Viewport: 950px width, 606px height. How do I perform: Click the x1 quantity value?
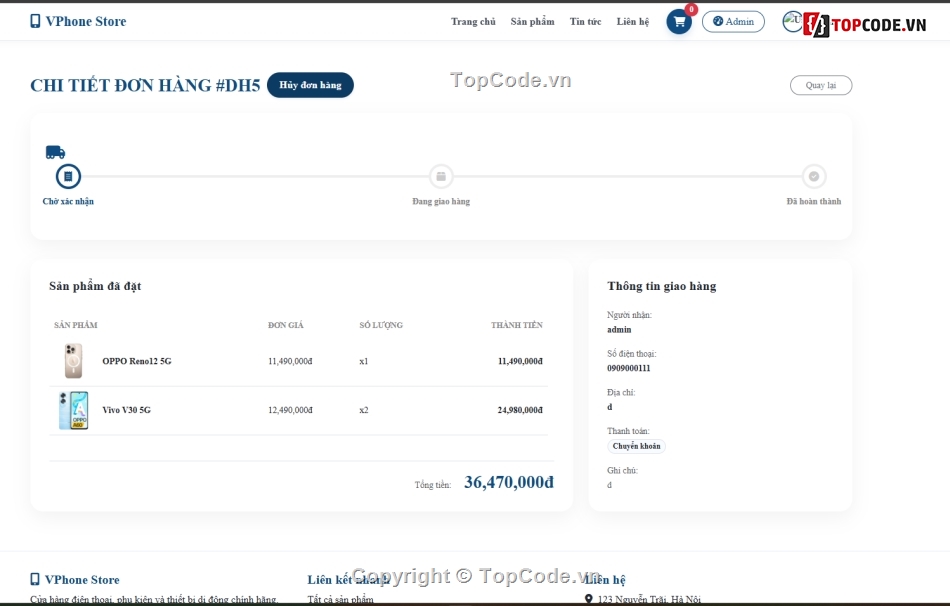coord(364,361)
